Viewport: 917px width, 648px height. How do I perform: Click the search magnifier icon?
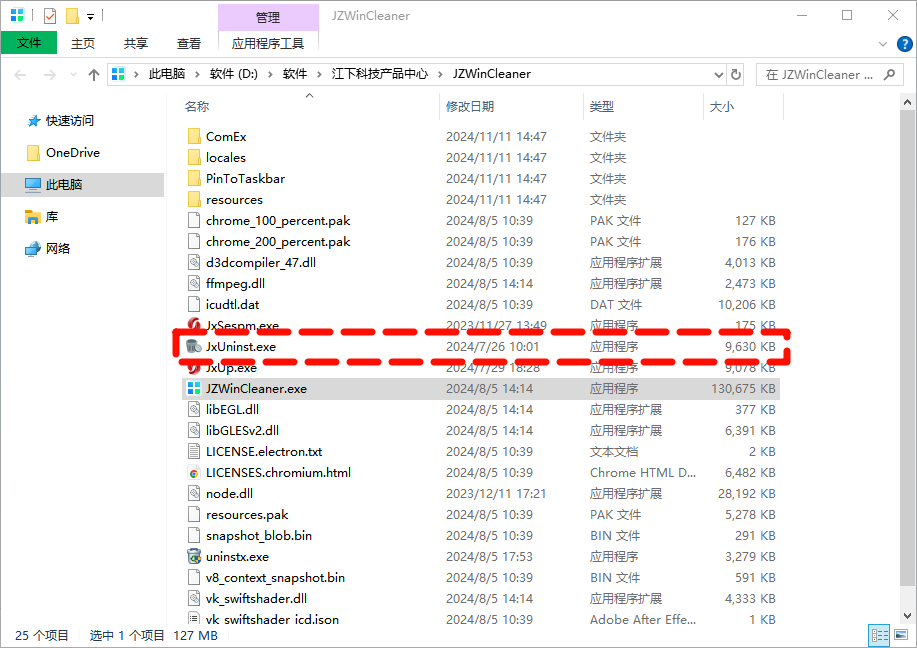point(890,74)
